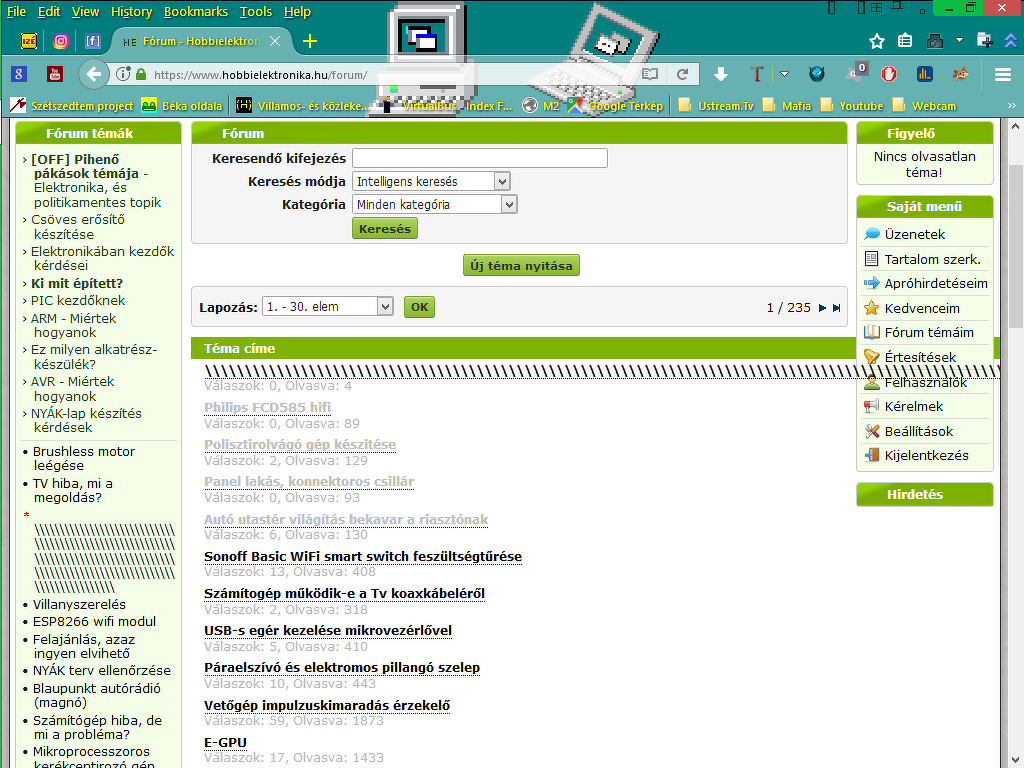Screen dimensions: 1024x768
Task: Open Mafia bookmark folder
Action: click(x=788, y=106)
